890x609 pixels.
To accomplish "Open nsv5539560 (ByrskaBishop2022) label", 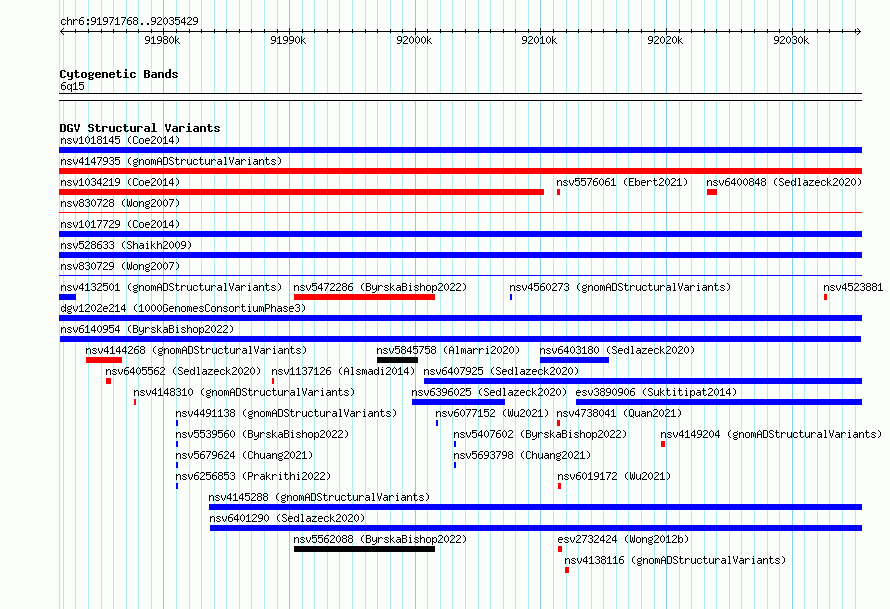I will pyautogui.click(x=262, y=434).
